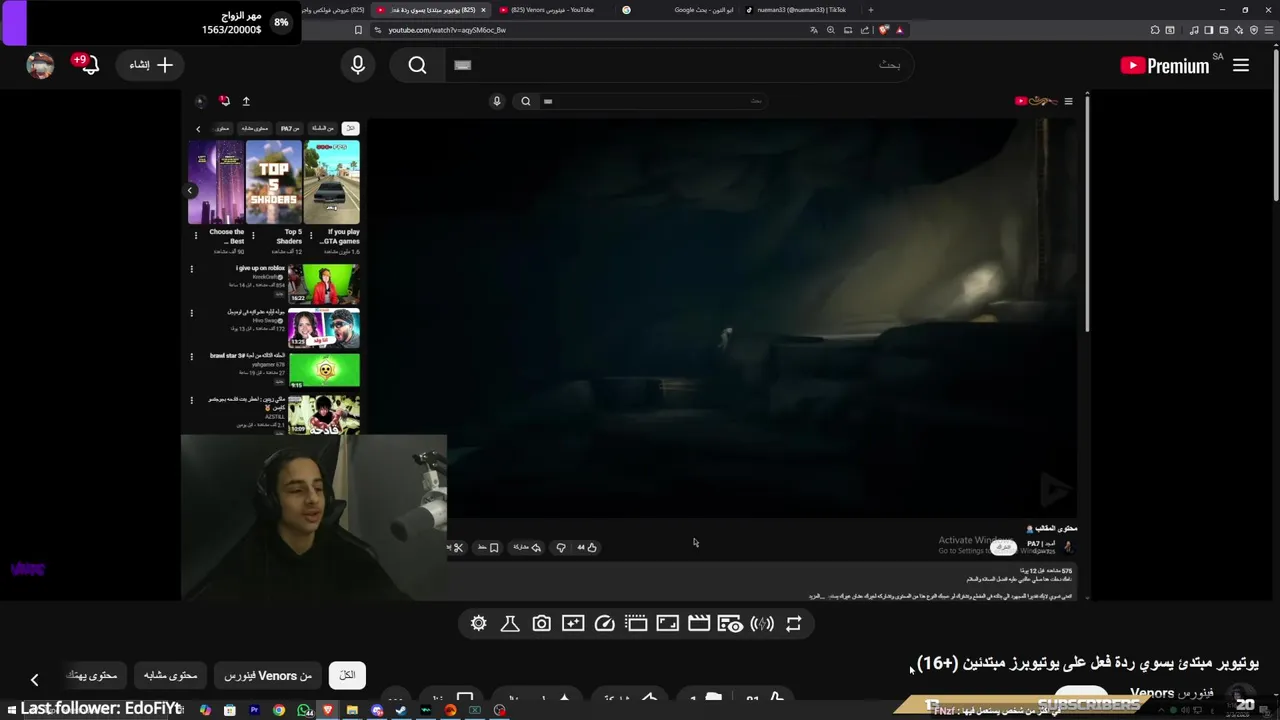Click the YouTube voice search microphone

click(358, 65)
